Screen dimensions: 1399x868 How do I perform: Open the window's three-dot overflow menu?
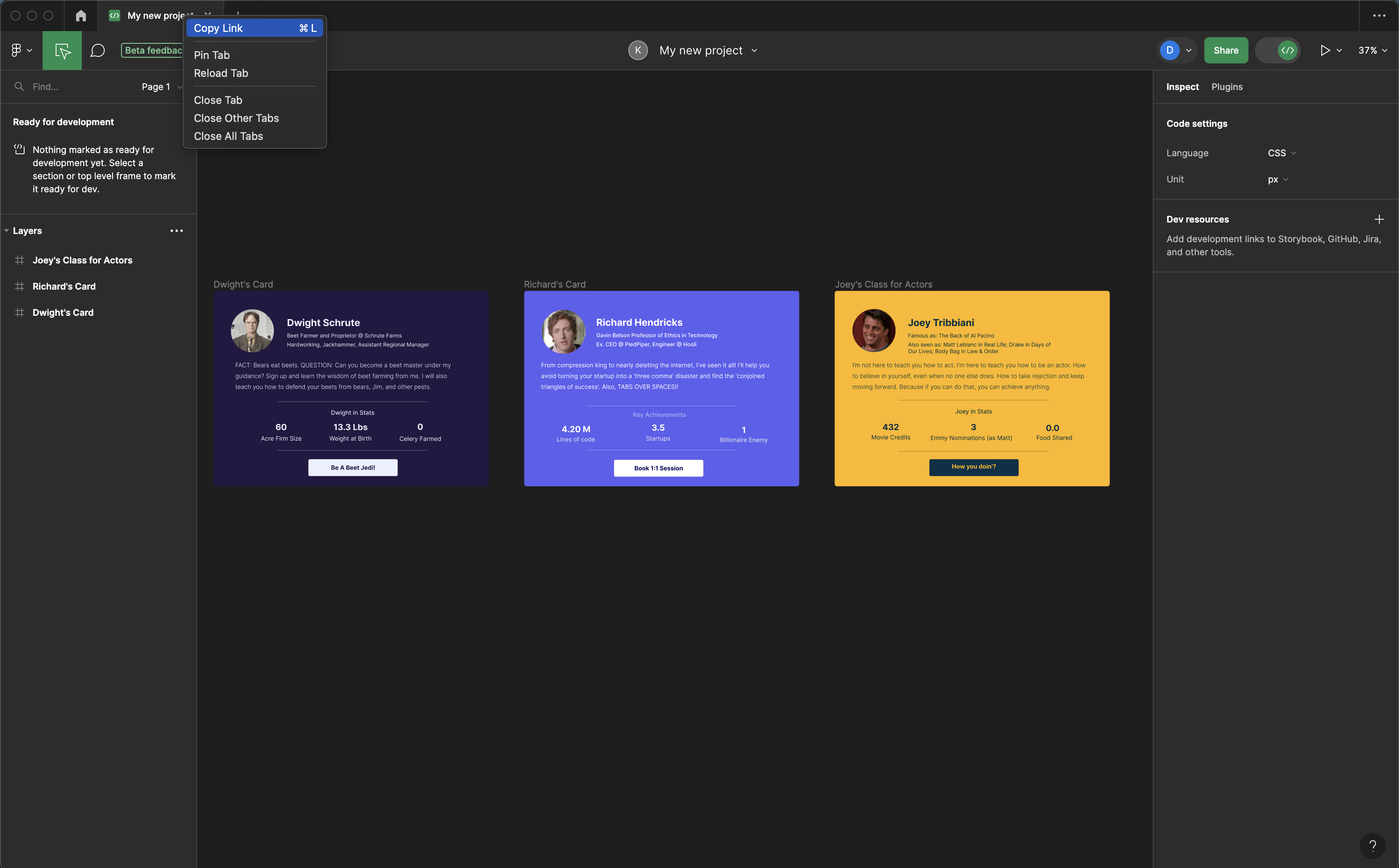(x=1379, y=16)
